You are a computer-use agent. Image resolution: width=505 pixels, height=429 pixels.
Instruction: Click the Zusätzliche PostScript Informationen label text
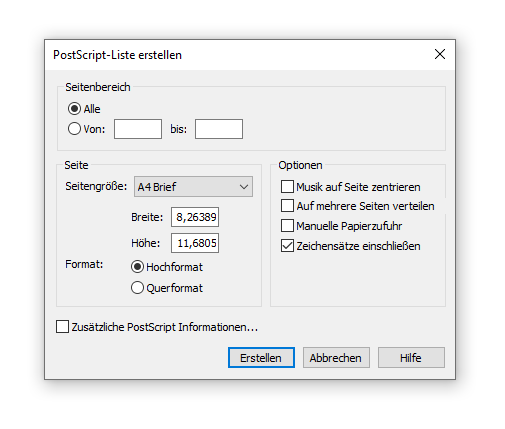pos(165,327)
